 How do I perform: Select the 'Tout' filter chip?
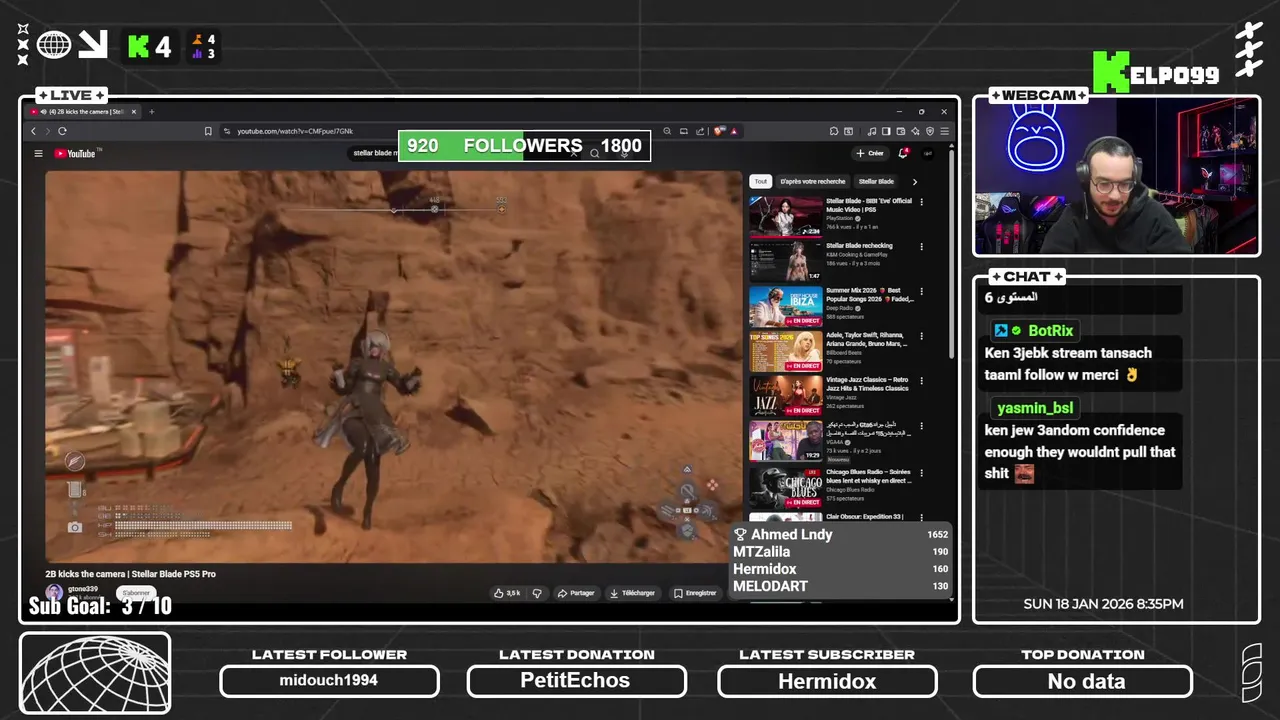click(x=761, y=182)
